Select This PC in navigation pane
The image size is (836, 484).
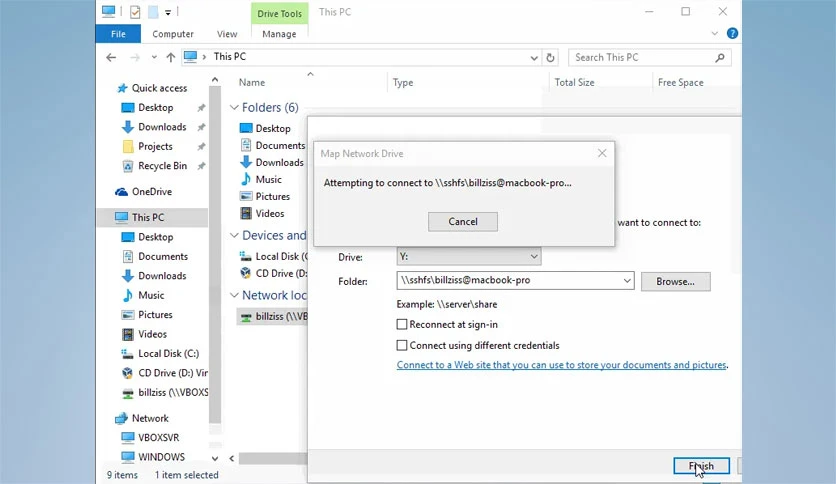click(147, 217)
